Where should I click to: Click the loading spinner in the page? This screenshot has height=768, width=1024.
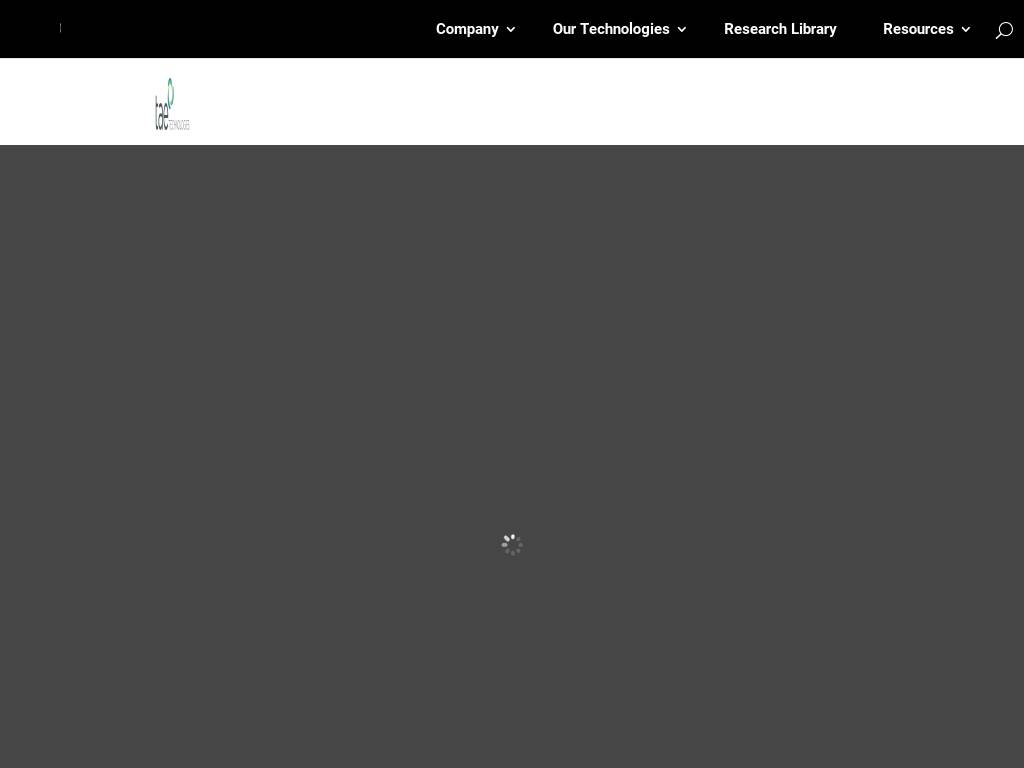pos(512,544)
